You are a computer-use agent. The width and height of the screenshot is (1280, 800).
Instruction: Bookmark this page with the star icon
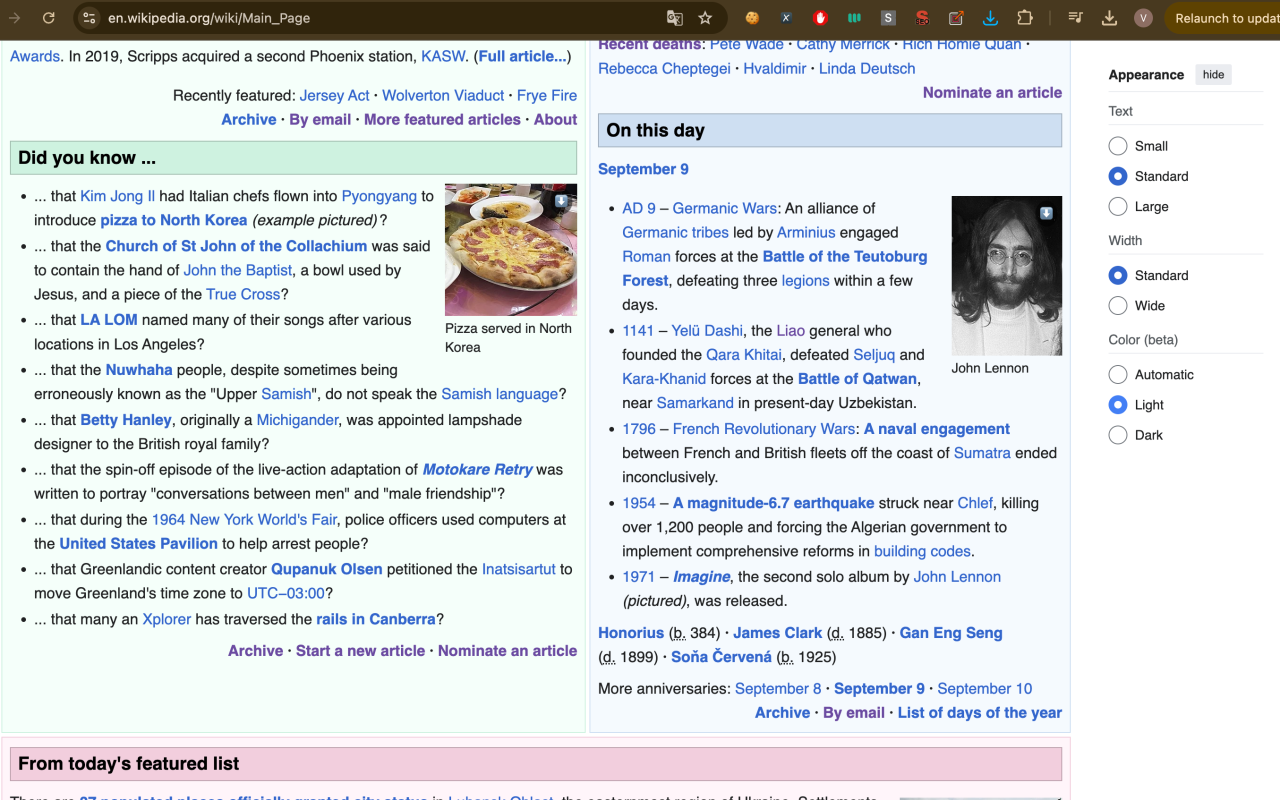705,18
